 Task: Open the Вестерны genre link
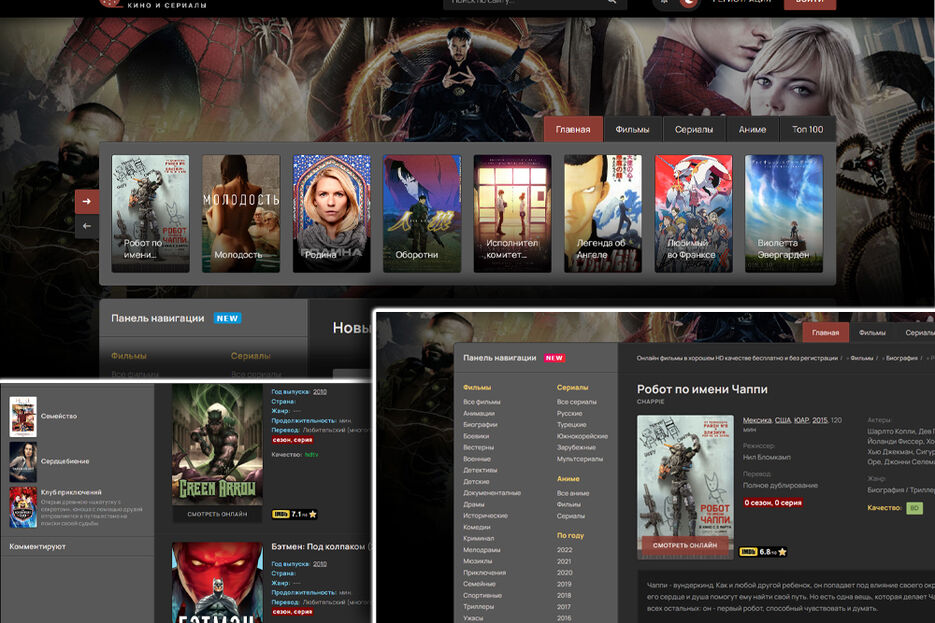(478, 447)
